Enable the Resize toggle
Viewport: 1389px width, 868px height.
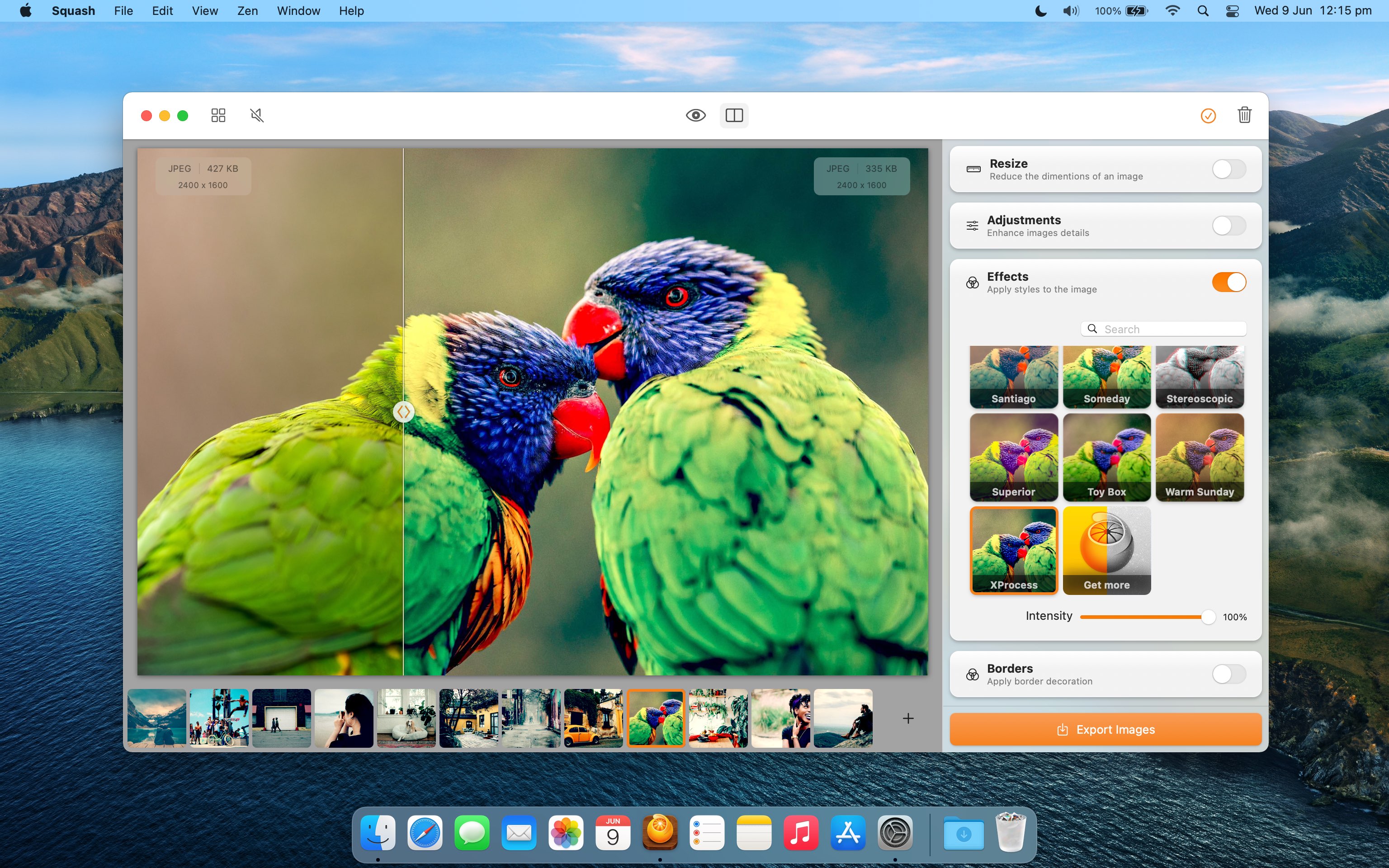(1228, 169)
